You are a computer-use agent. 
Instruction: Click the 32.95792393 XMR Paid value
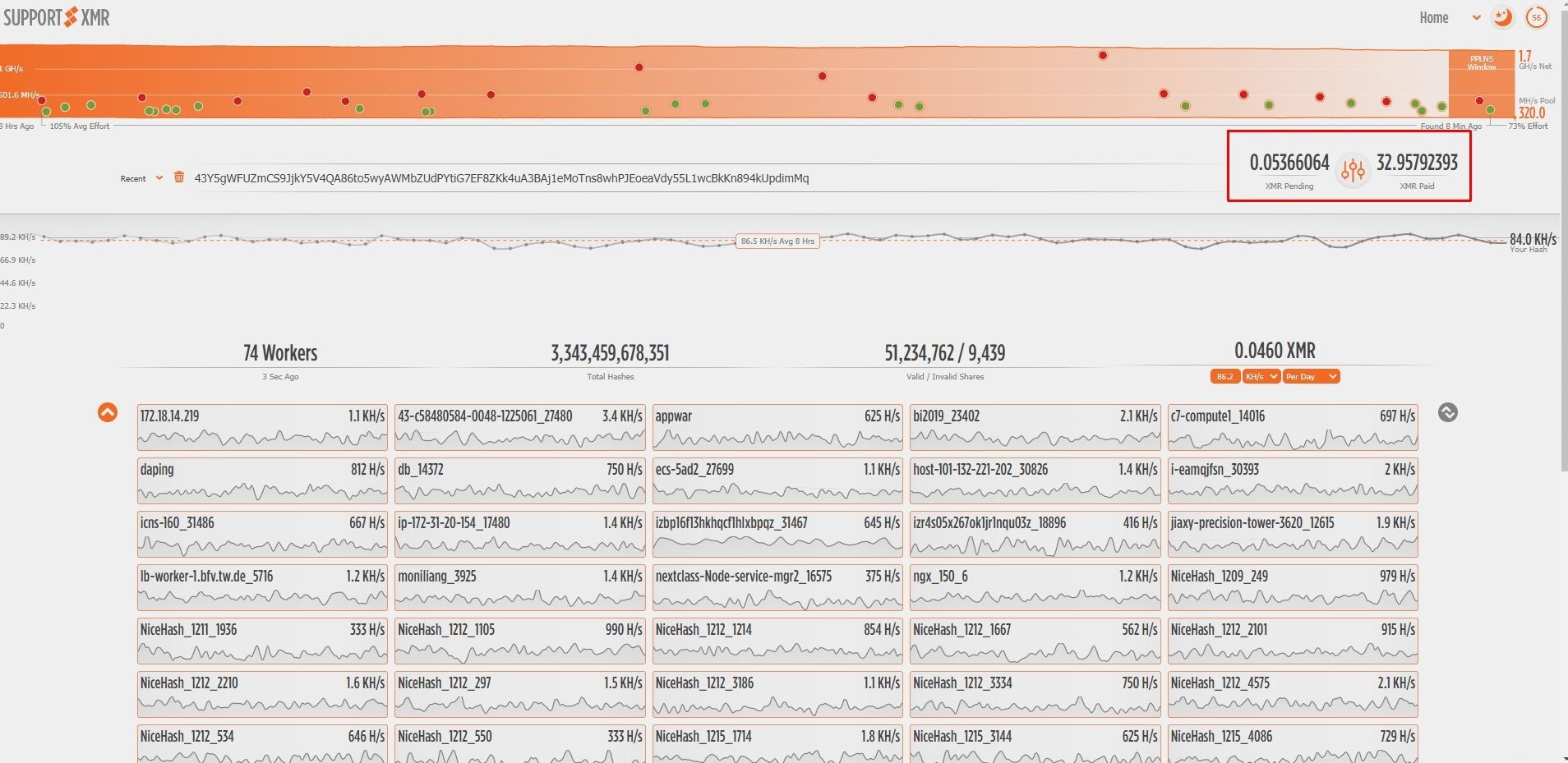point(1417,163)
